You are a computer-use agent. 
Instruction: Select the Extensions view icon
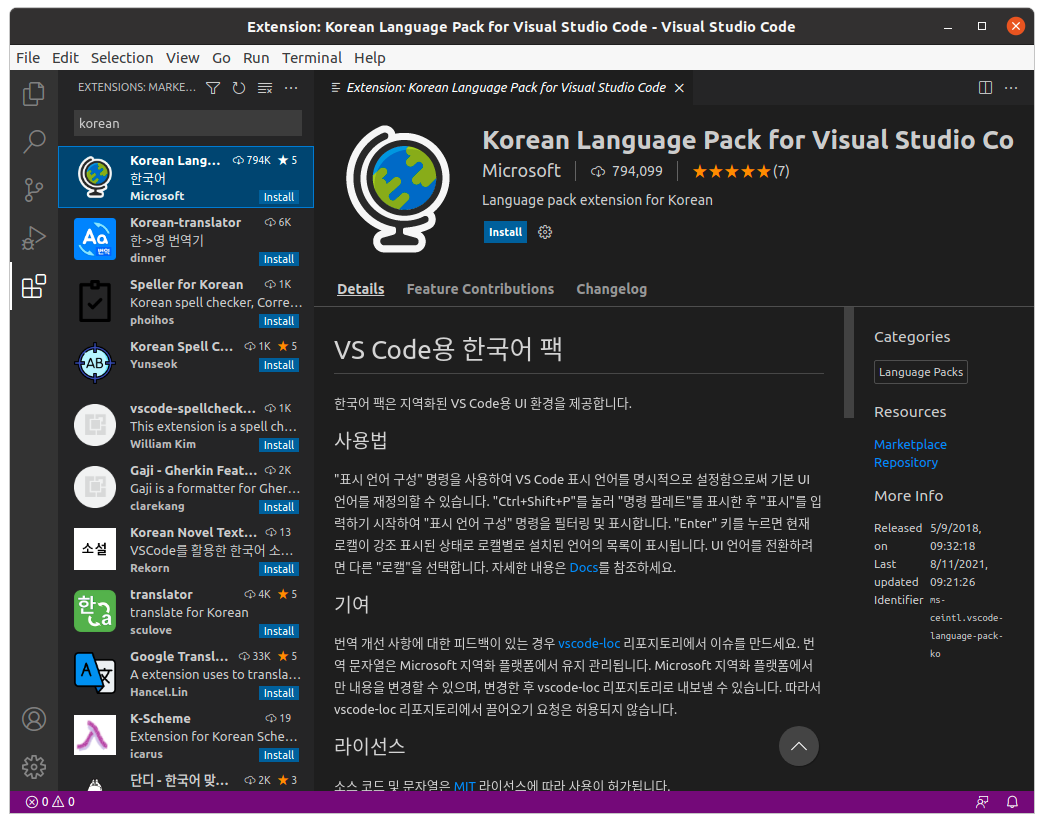(x=33, y=286)
